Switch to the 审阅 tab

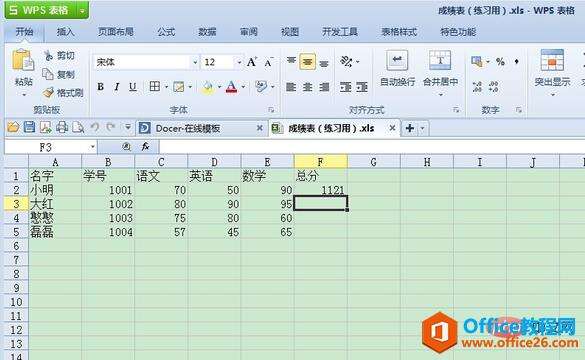pos(248,32)
